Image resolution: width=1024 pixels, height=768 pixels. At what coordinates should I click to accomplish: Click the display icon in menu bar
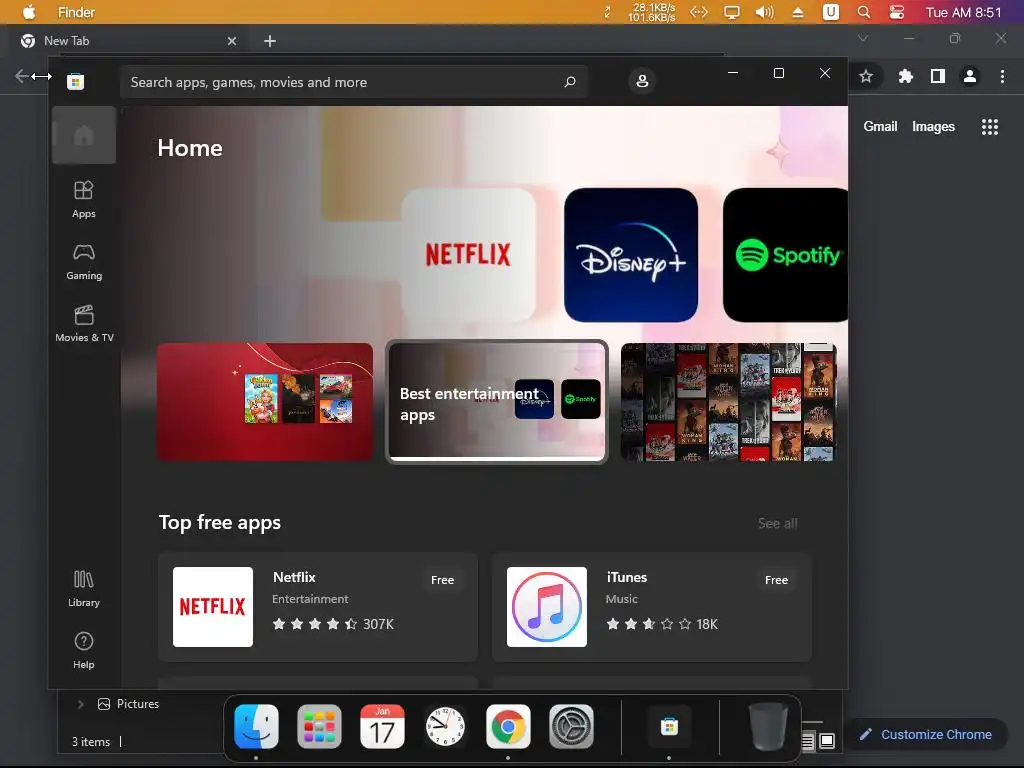pos(732,12)
